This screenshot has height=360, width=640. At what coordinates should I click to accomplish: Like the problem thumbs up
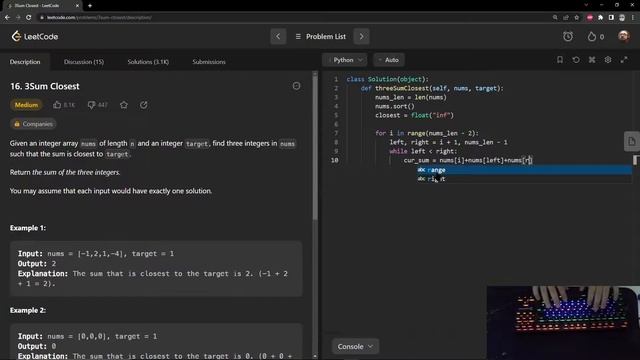click(57, 105)
